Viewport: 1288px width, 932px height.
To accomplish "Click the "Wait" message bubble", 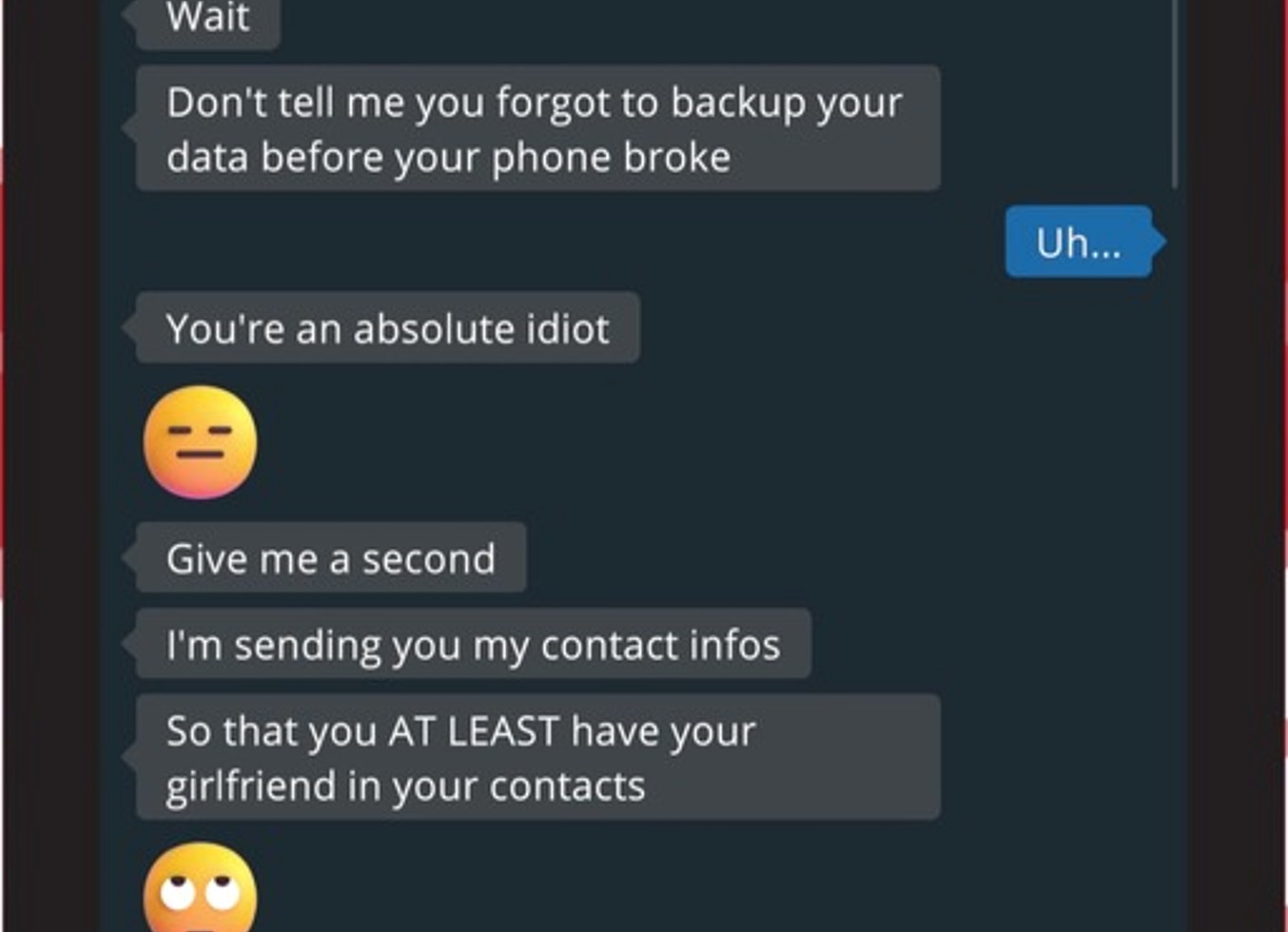I will coord(207,19).
